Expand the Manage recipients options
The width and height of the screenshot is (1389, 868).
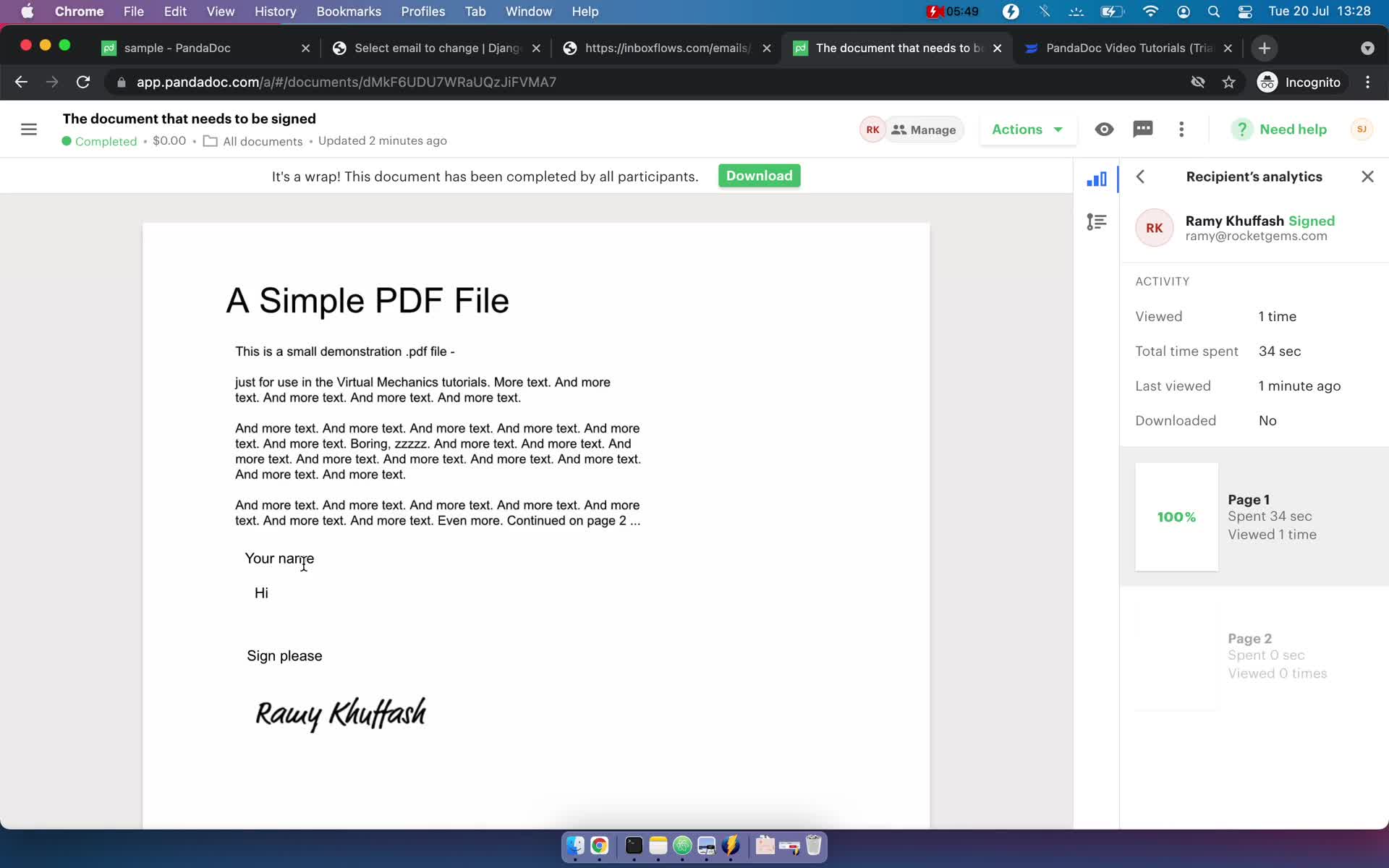[x=920, y=129]
